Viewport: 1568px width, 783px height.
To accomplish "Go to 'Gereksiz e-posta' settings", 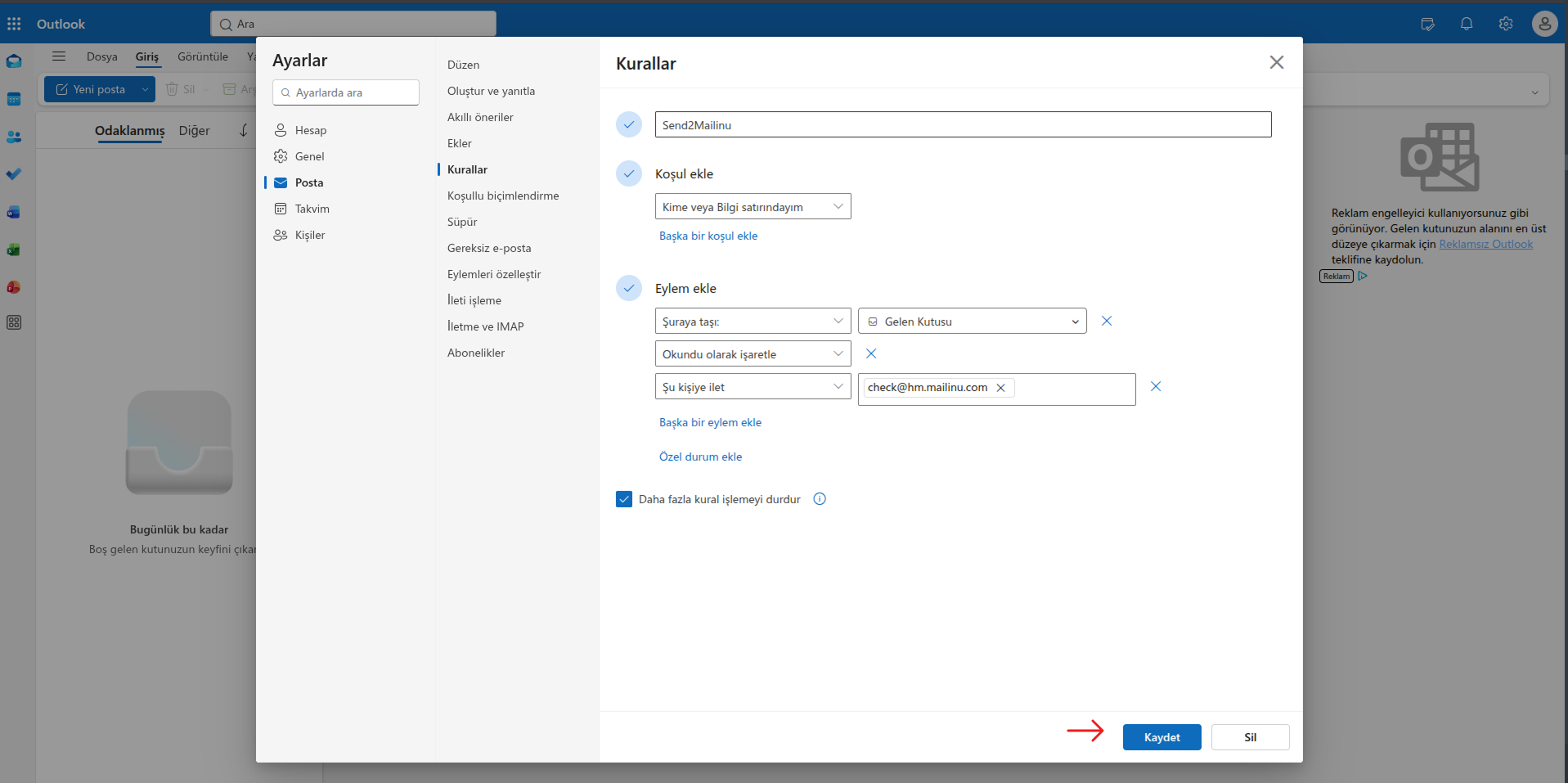I will click(489, 248).
